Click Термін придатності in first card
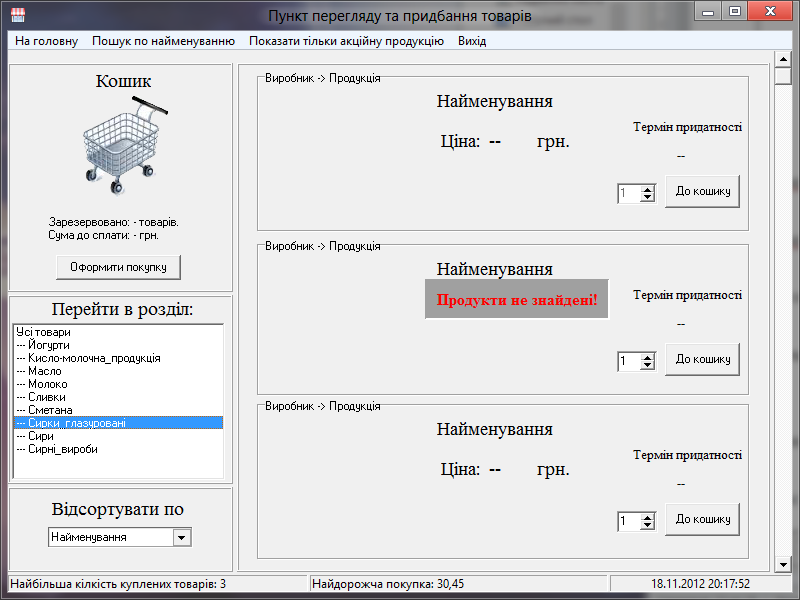The image size is (800, 600). pyautogui.click(x=687, y=127)
